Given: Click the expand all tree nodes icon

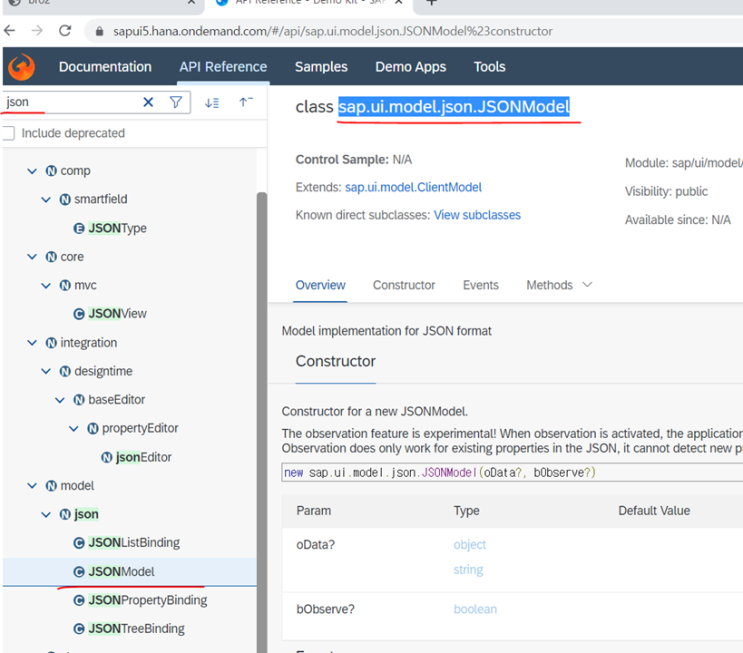Looking at the screenshot, I should point(212,102).
